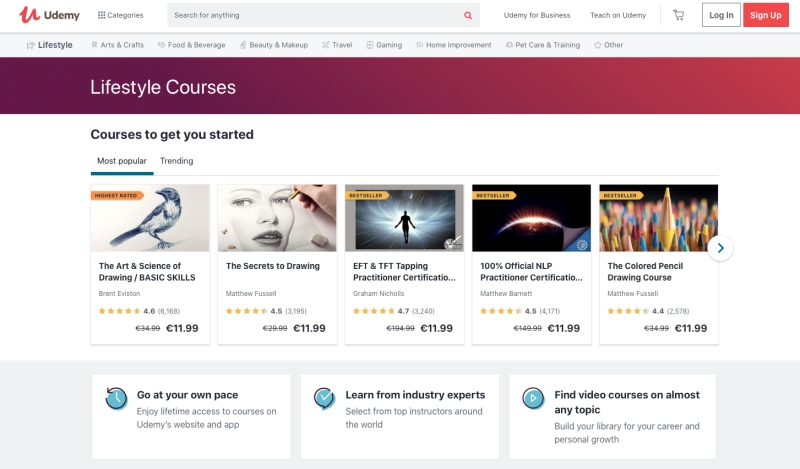Click instructor name Brent Eviston
The height and width of the screenshot is (469, 800).
(x=119, y=293)
